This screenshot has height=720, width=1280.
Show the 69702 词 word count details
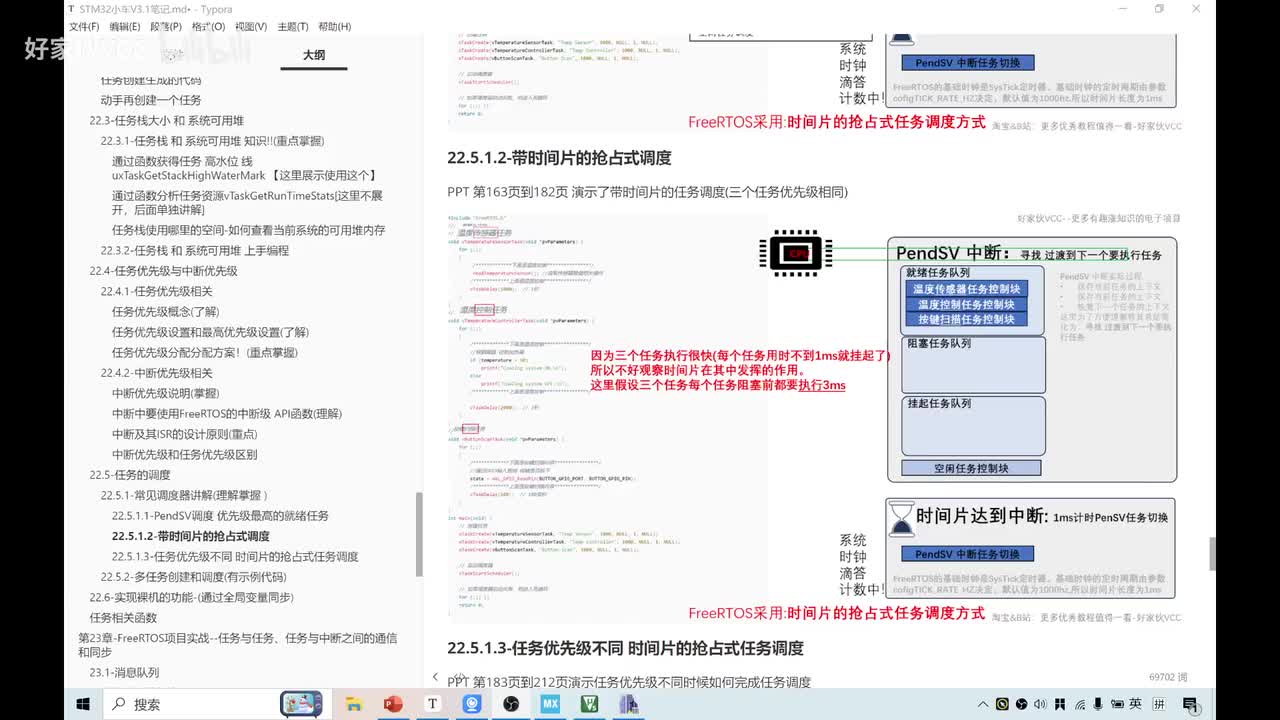coord(1168,677)
